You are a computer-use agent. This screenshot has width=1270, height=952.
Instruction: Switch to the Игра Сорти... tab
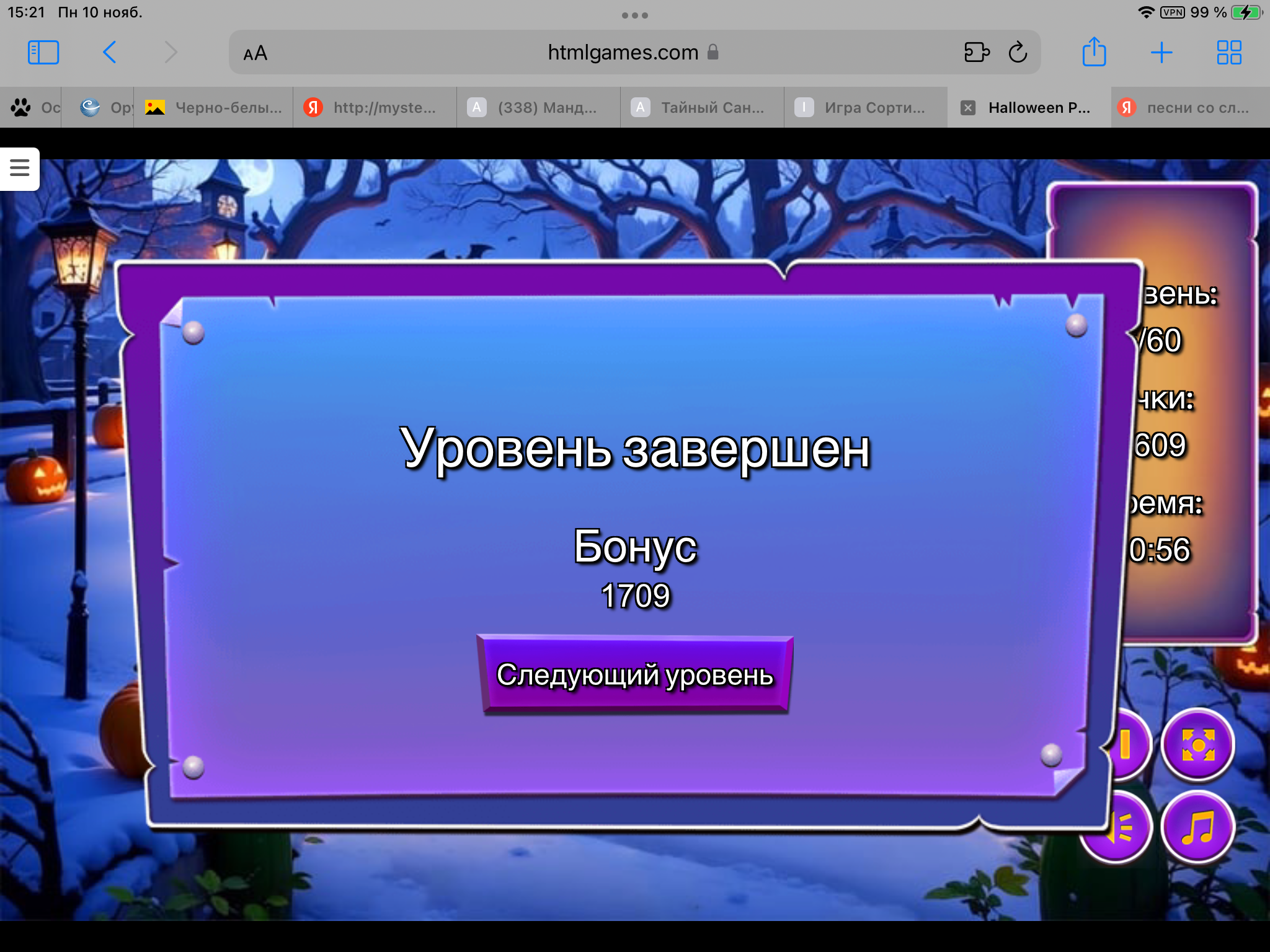click(x=865, y=108)
